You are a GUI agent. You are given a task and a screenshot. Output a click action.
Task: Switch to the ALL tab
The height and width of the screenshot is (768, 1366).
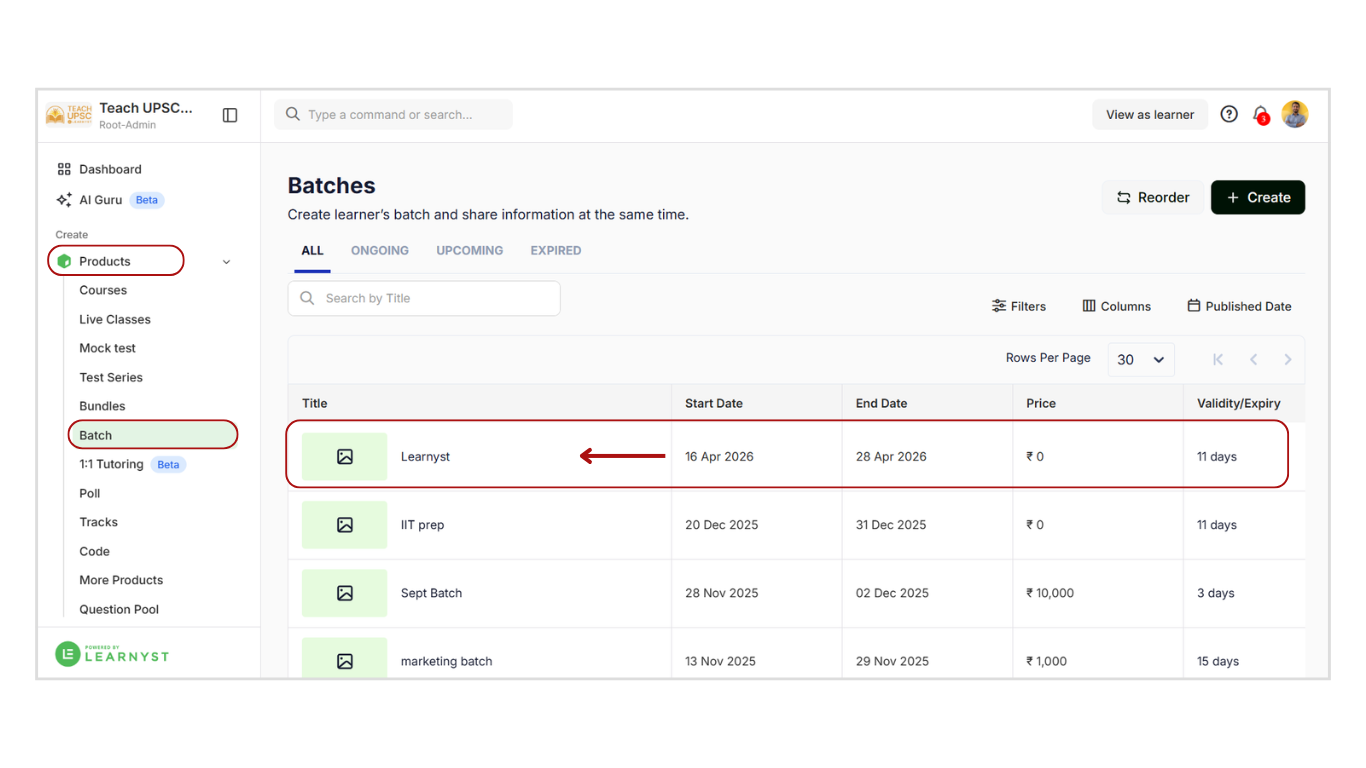(x=313, y=251)
